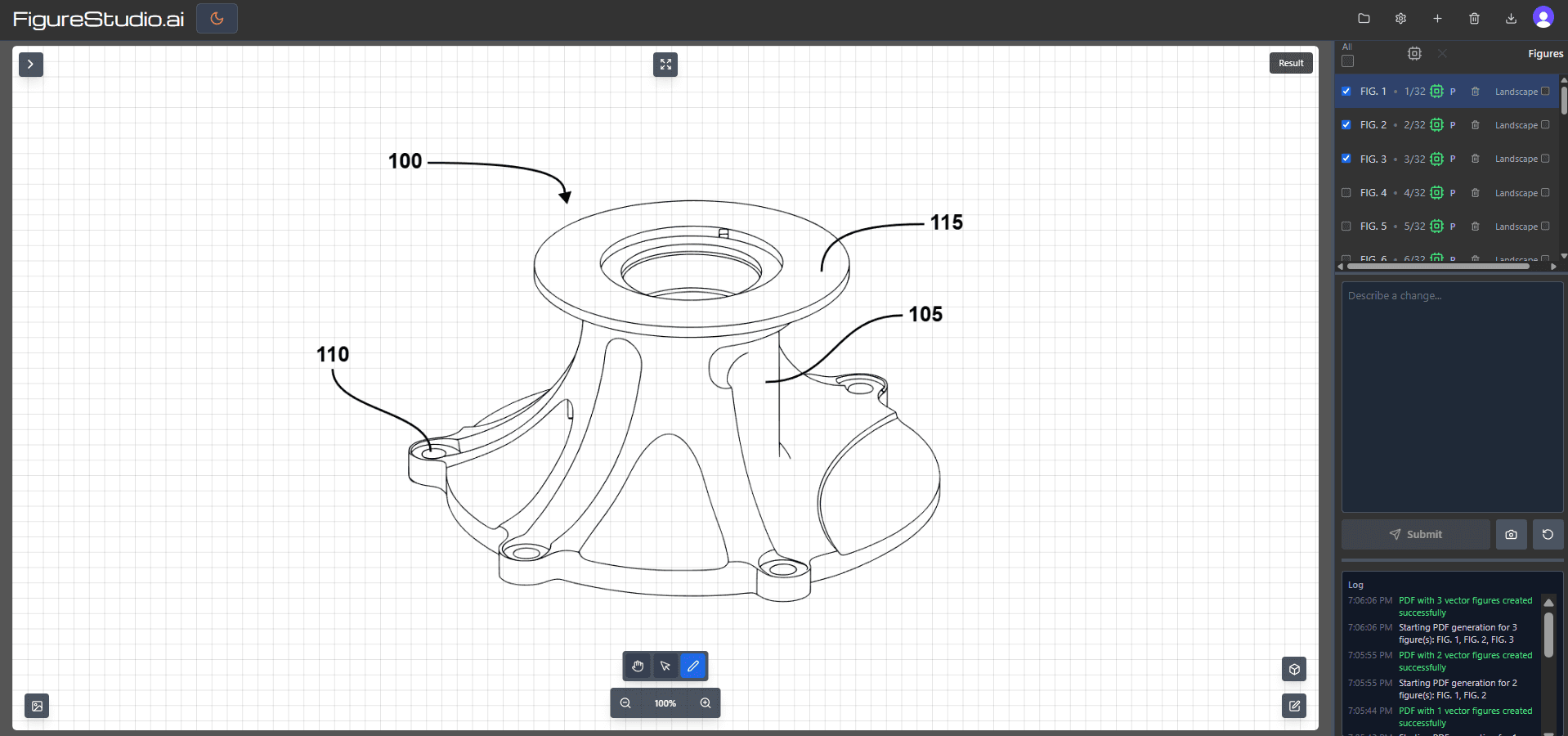Expand the left sidebar chevron
The height and width of the screenshot is (736, 1568).
point(31,64)
